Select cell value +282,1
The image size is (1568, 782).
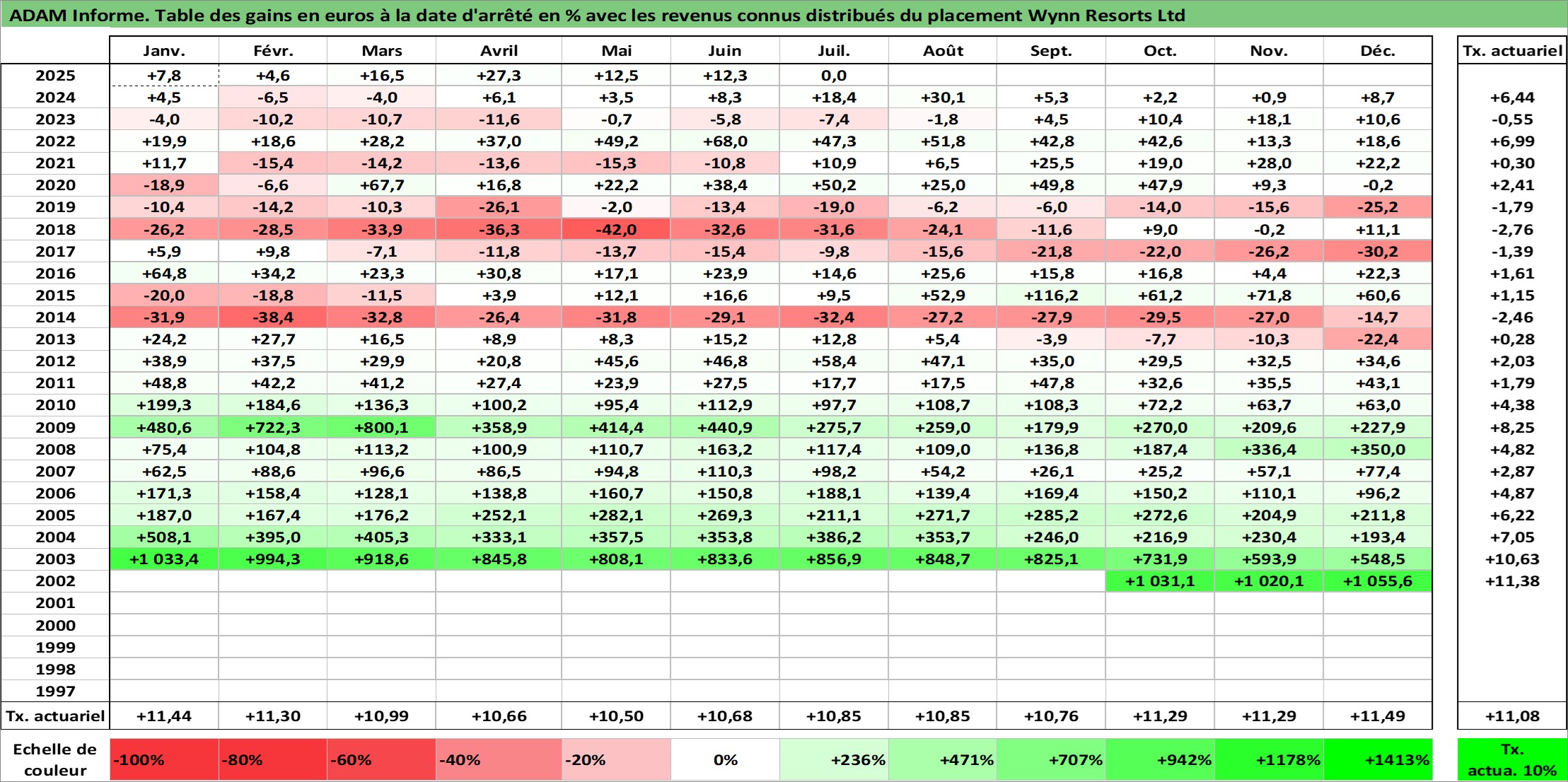click(x=617, y=515)
